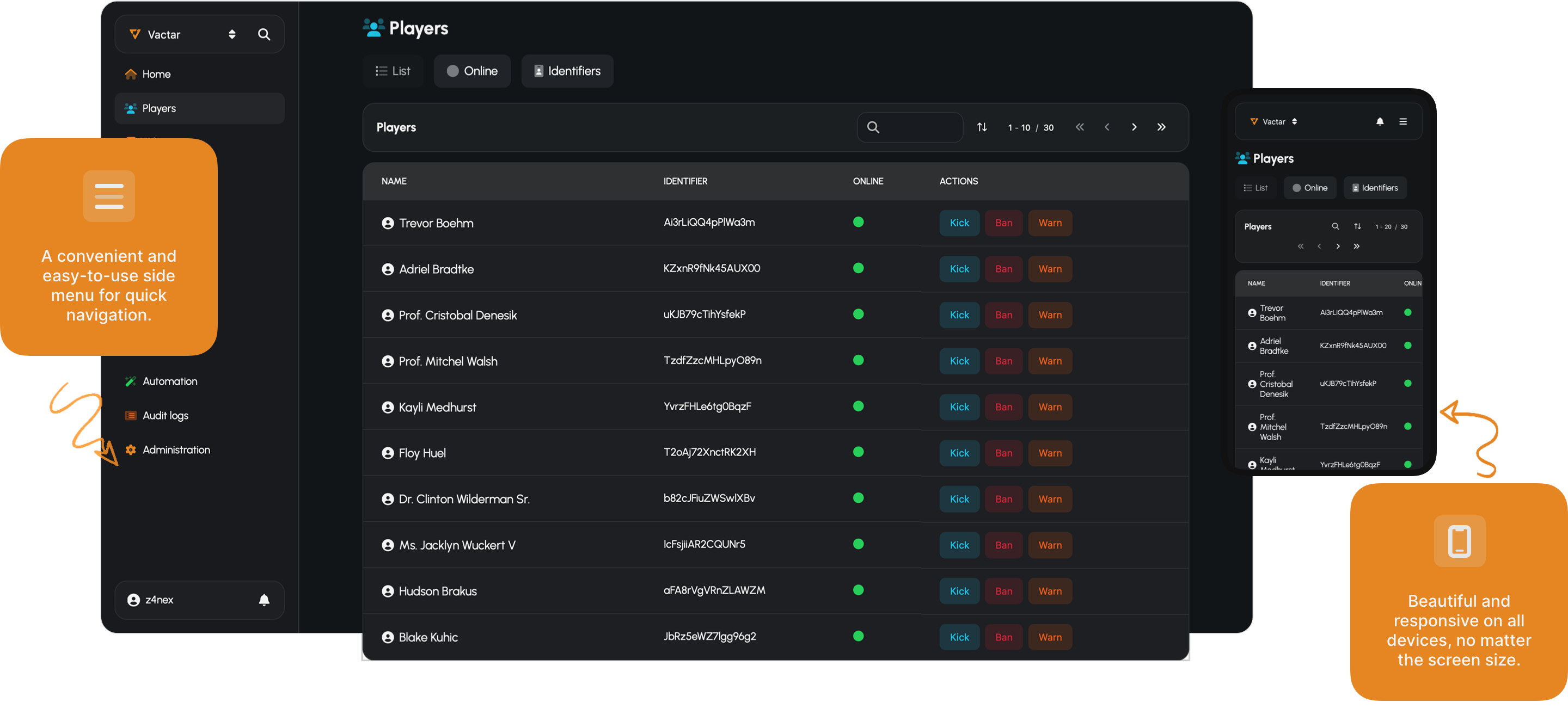This screenshot has width=1568, height=727.
Task: Ban player Kayli Medhurst
Action: 1004,407
